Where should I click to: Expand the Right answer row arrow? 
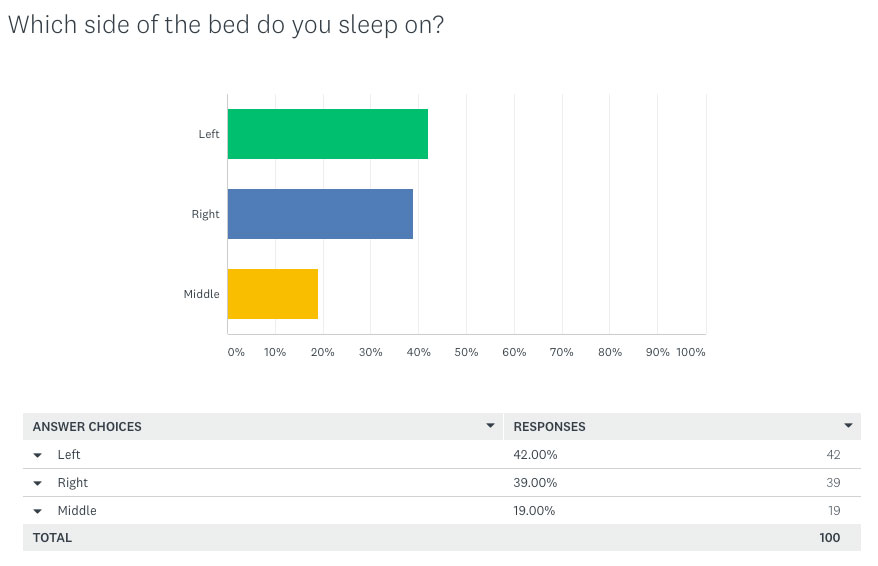pos(38,483)
